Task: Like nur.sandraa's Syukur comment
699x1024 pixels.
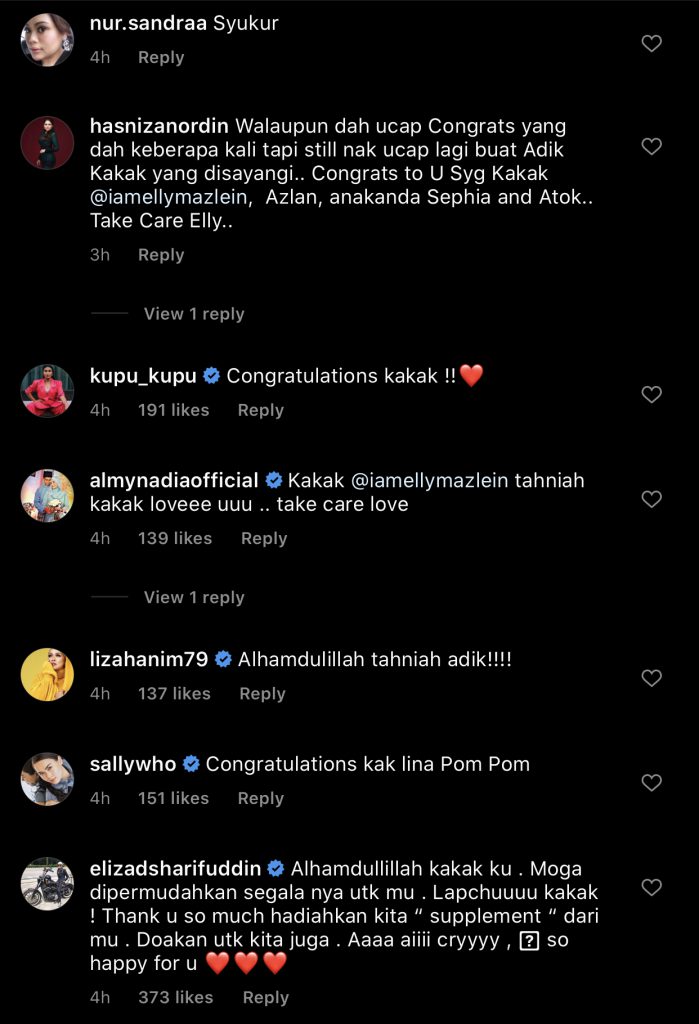Action: tap(651, 43)
